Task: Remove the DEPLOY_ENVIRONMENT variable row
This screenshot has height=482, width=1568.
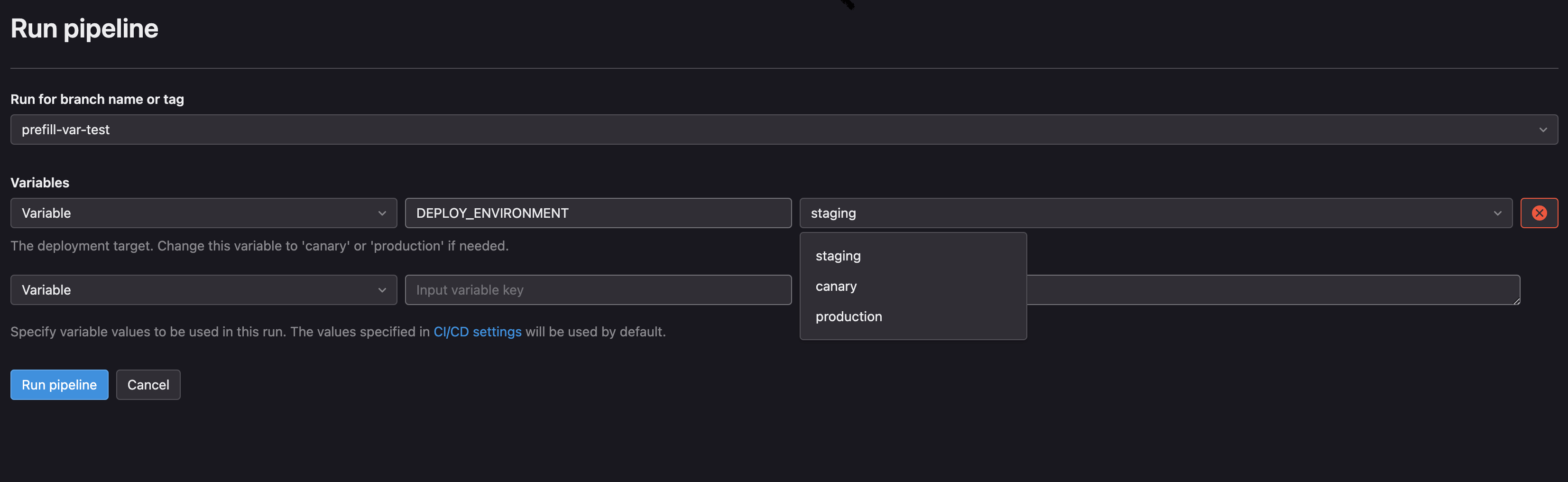Action: (1540, 213)
